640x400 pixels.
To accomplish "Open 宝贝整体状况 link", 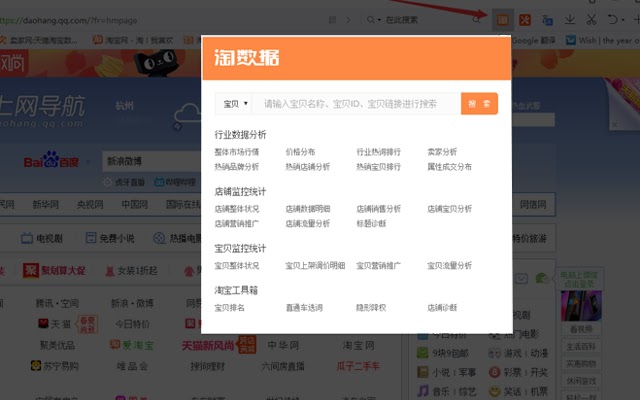I will coord(237,265).
